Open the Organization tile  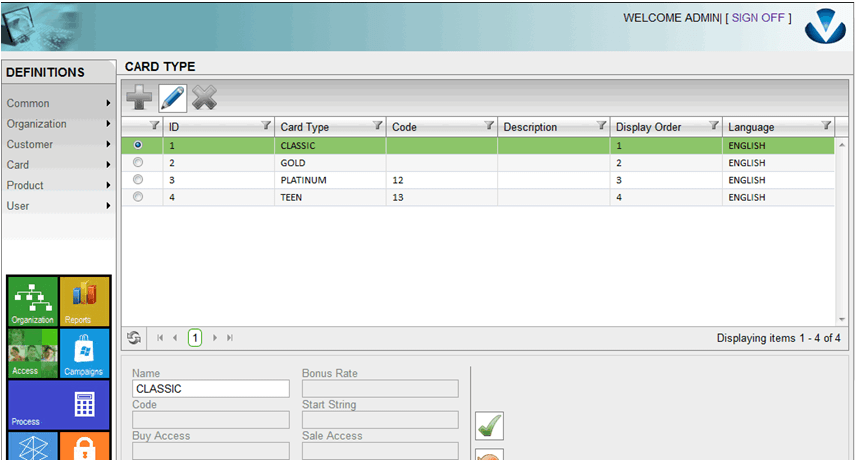coord(33,302)
